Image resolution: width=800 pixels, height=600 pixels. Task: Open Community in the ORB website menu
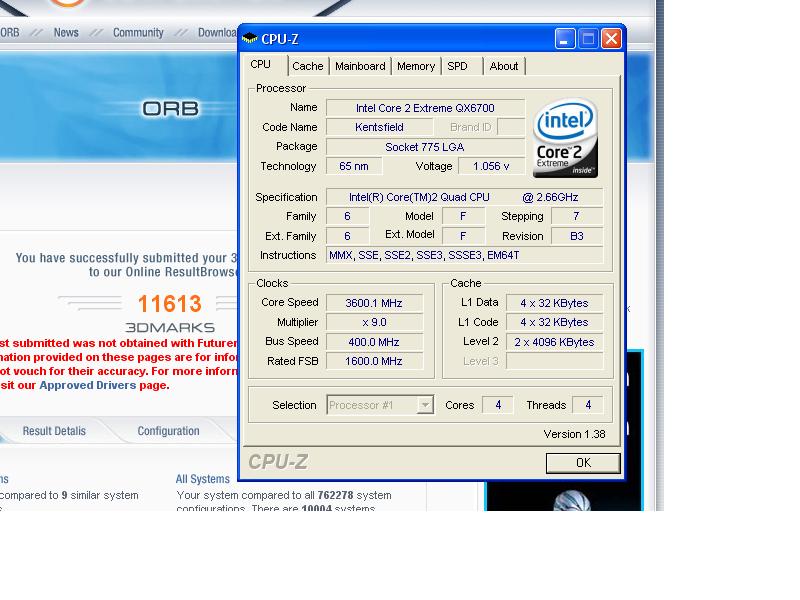138,33
